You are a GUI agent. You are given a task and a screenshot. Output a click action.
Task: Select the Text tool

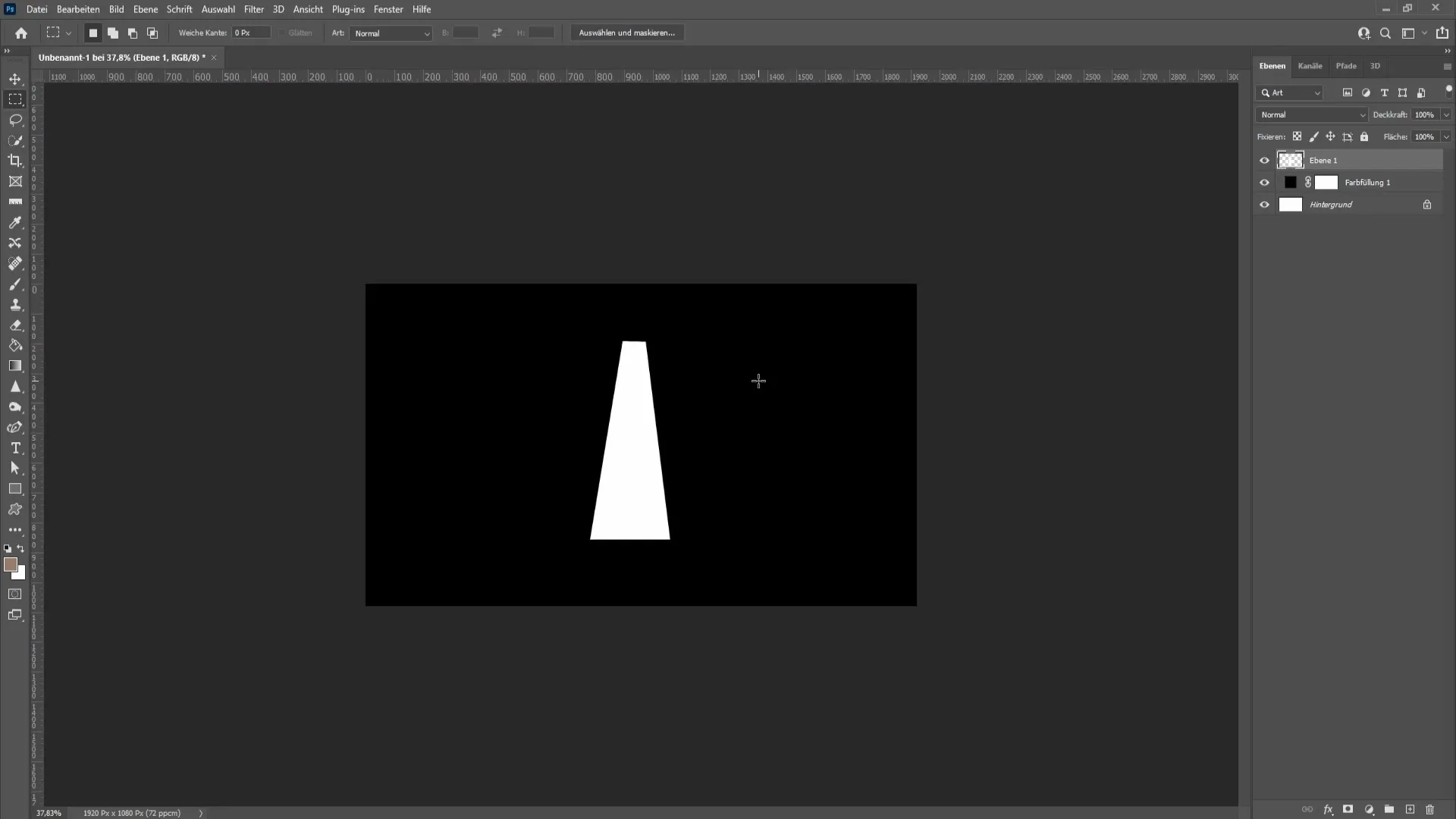point(15,448)
